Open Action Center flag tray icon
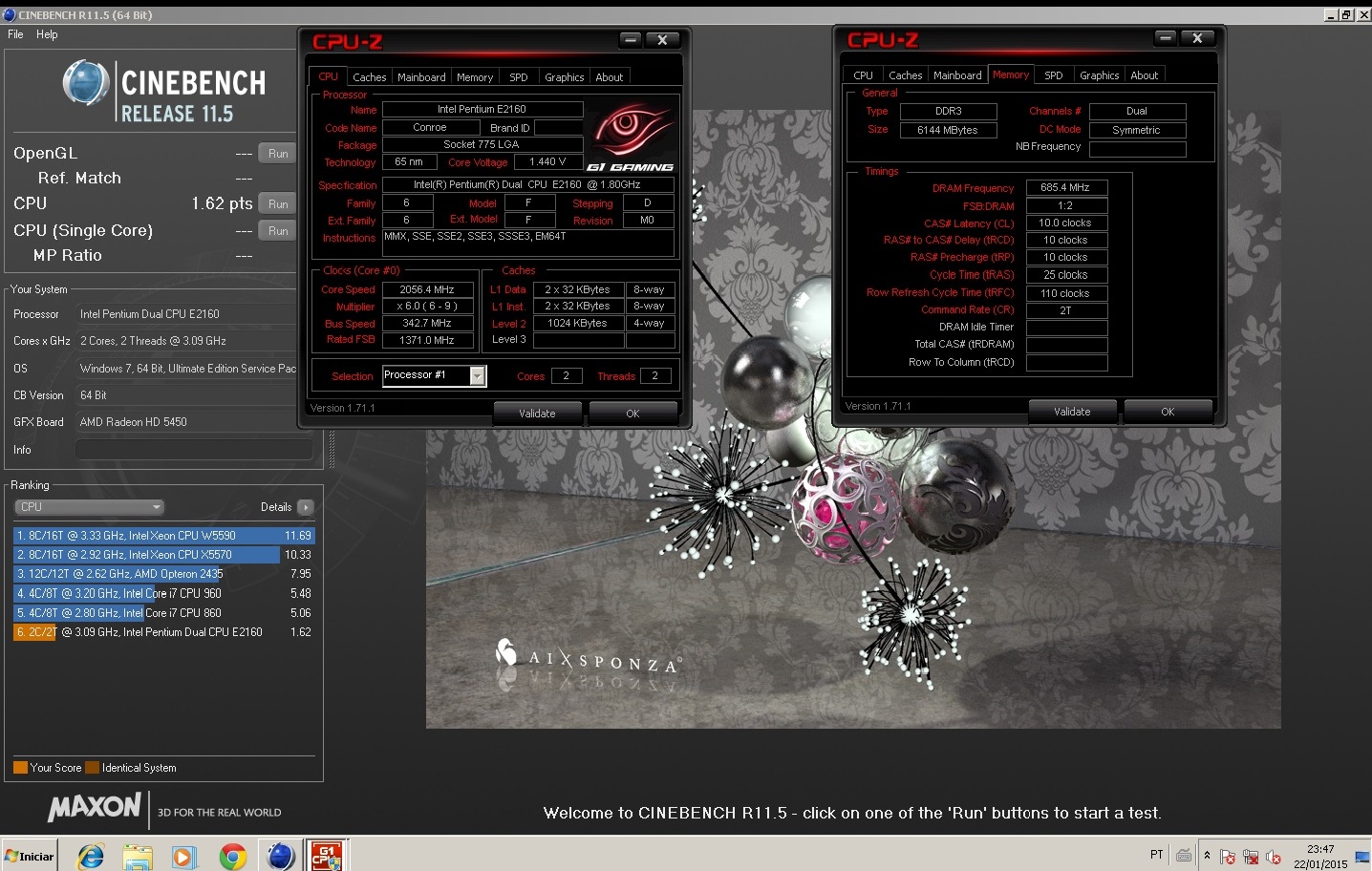Viewport: 1372px width, 871px height. click(1229, 857)
